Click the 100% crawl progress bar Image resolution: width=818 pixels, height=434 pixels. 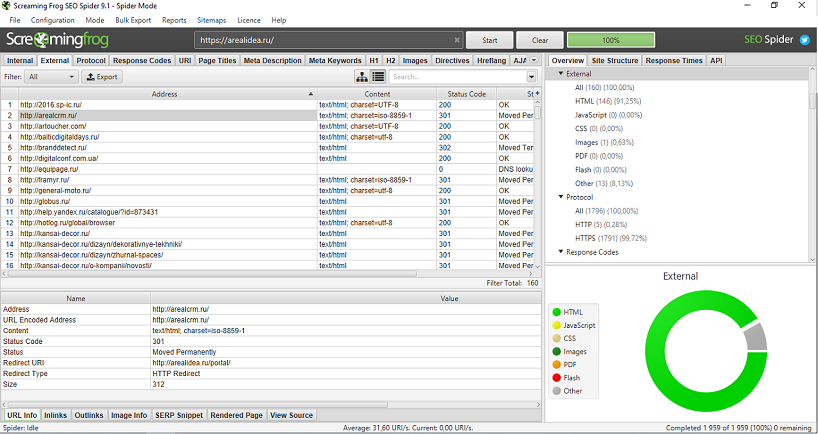tap(610, 40)
